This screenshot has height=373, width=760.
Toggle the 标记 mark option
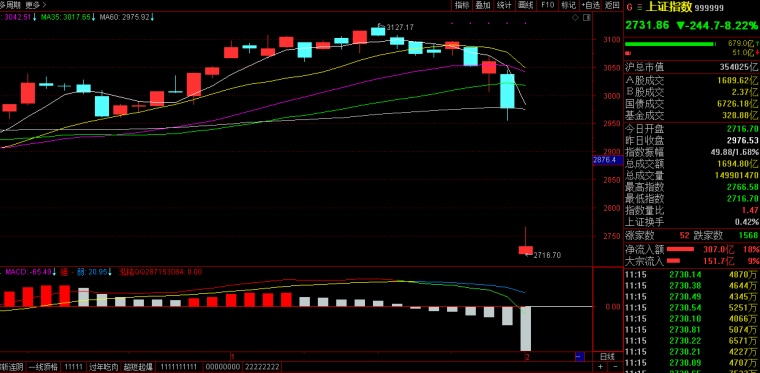pos(568,5)
